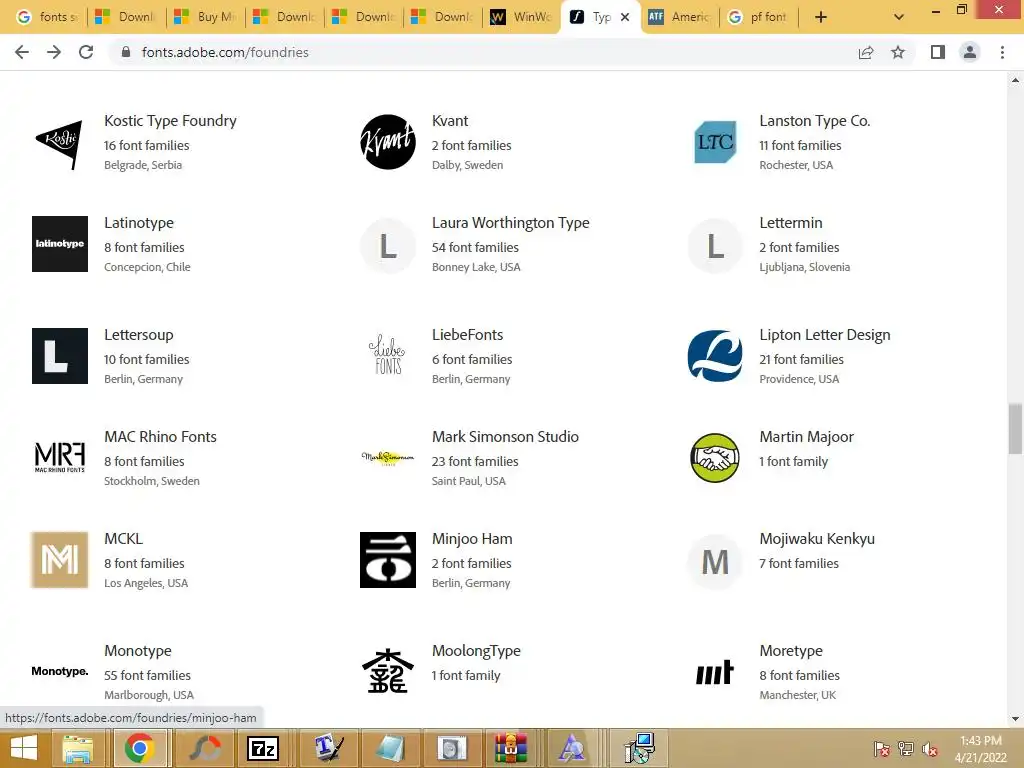Switch to the WinWo tab
This screenshot has width=1024, height=768.
click(521, 17)
